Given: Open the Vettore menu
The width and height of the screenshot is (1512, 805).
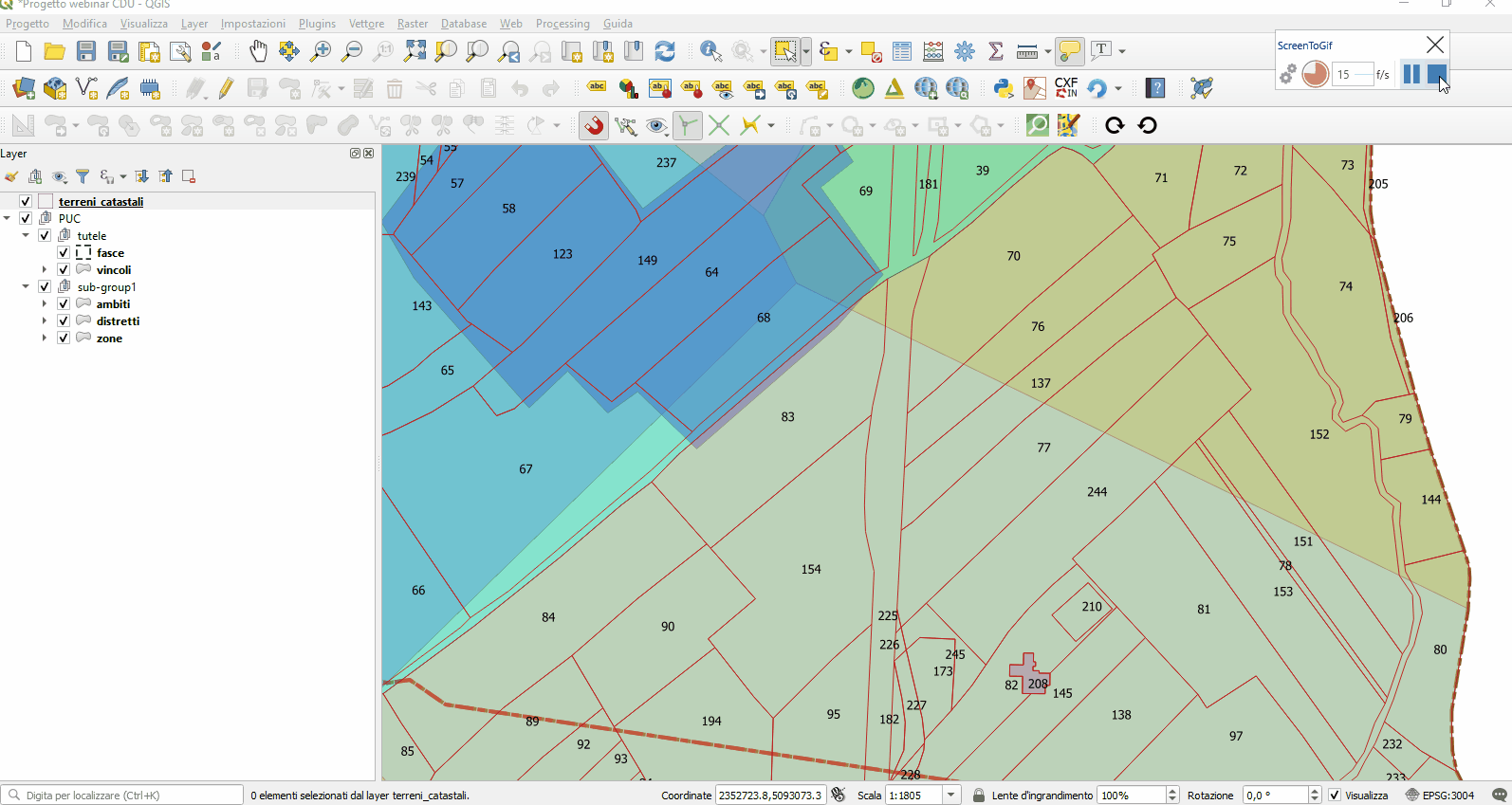Looking at the screenshot, I should coord(366,24).
